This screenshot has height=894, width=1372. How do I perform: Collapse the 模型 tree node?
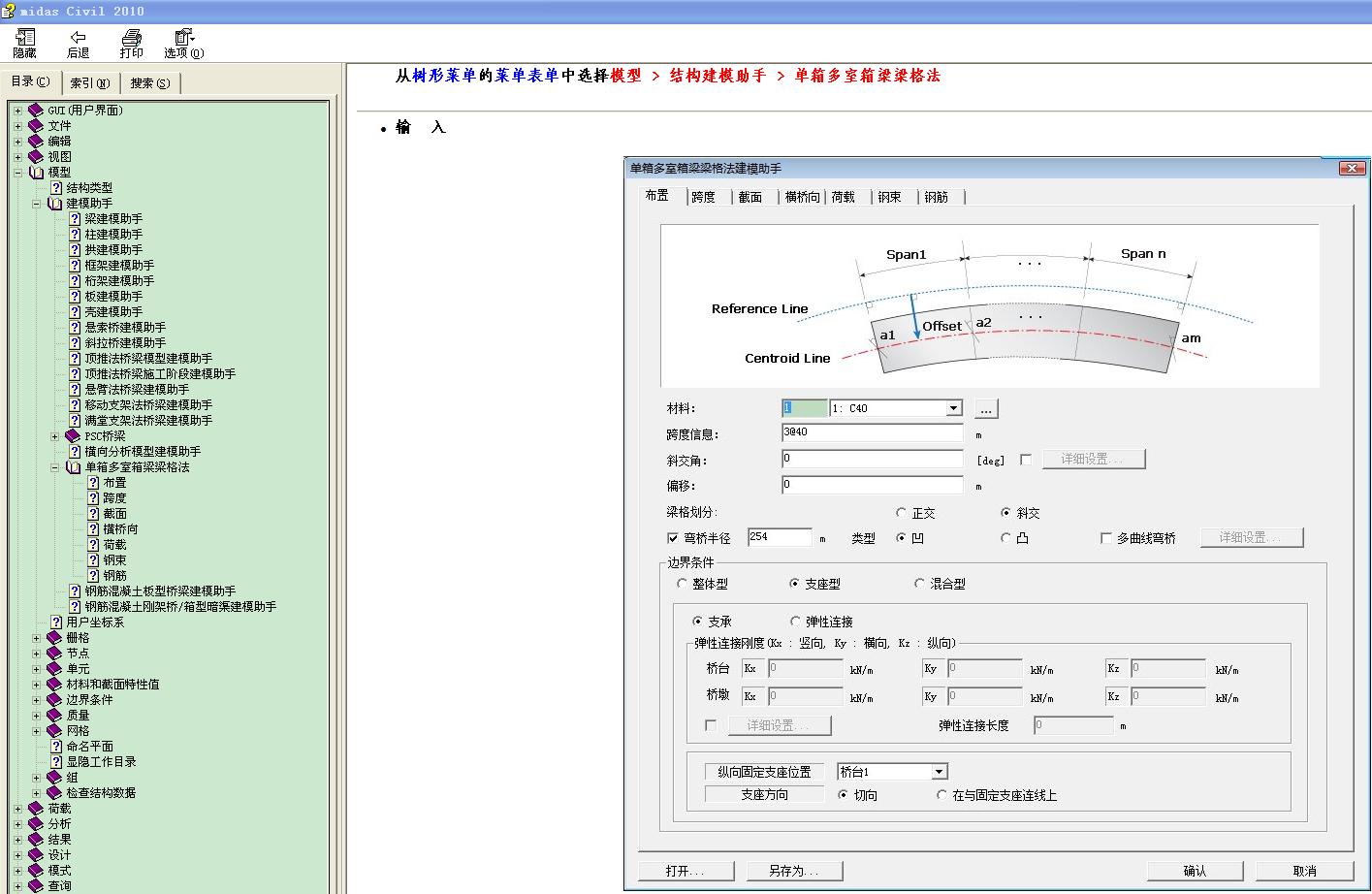(x=17, y=172)
